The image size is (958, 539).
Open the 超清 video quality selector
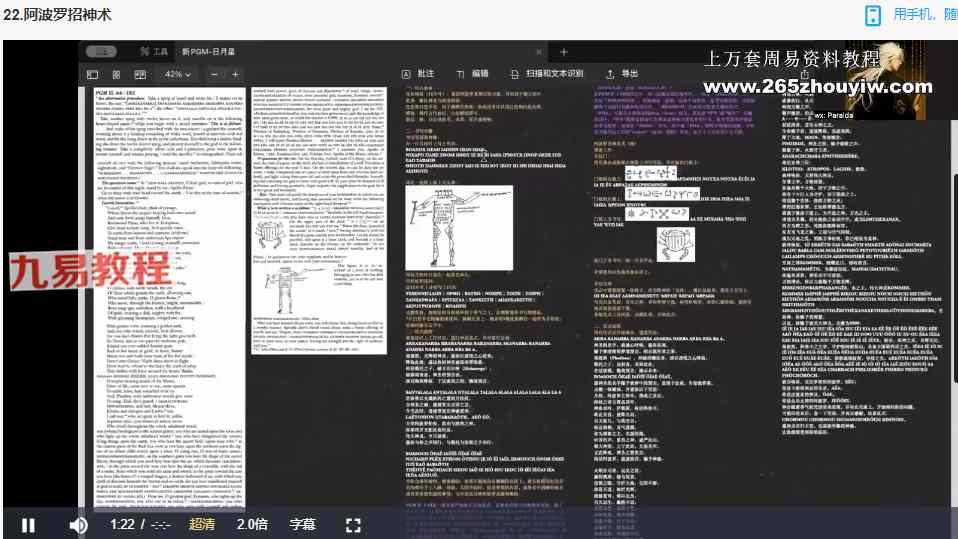point(202,524)
